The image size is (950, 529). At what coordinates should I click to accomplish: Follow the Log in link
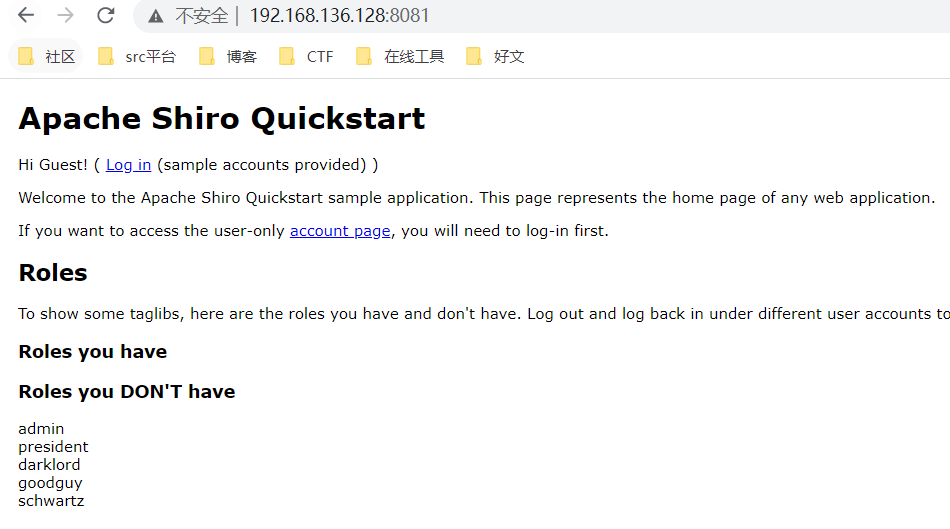pos(128,165)
